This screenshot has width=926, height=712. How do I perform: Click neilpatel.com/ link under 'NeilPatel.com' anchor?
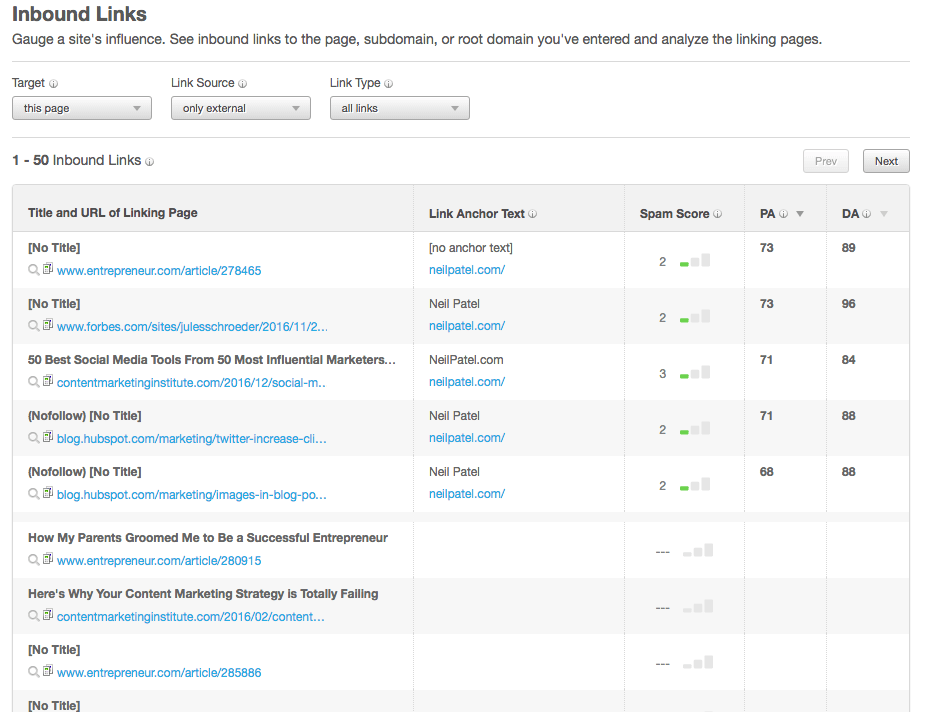[x=467, y=382]
